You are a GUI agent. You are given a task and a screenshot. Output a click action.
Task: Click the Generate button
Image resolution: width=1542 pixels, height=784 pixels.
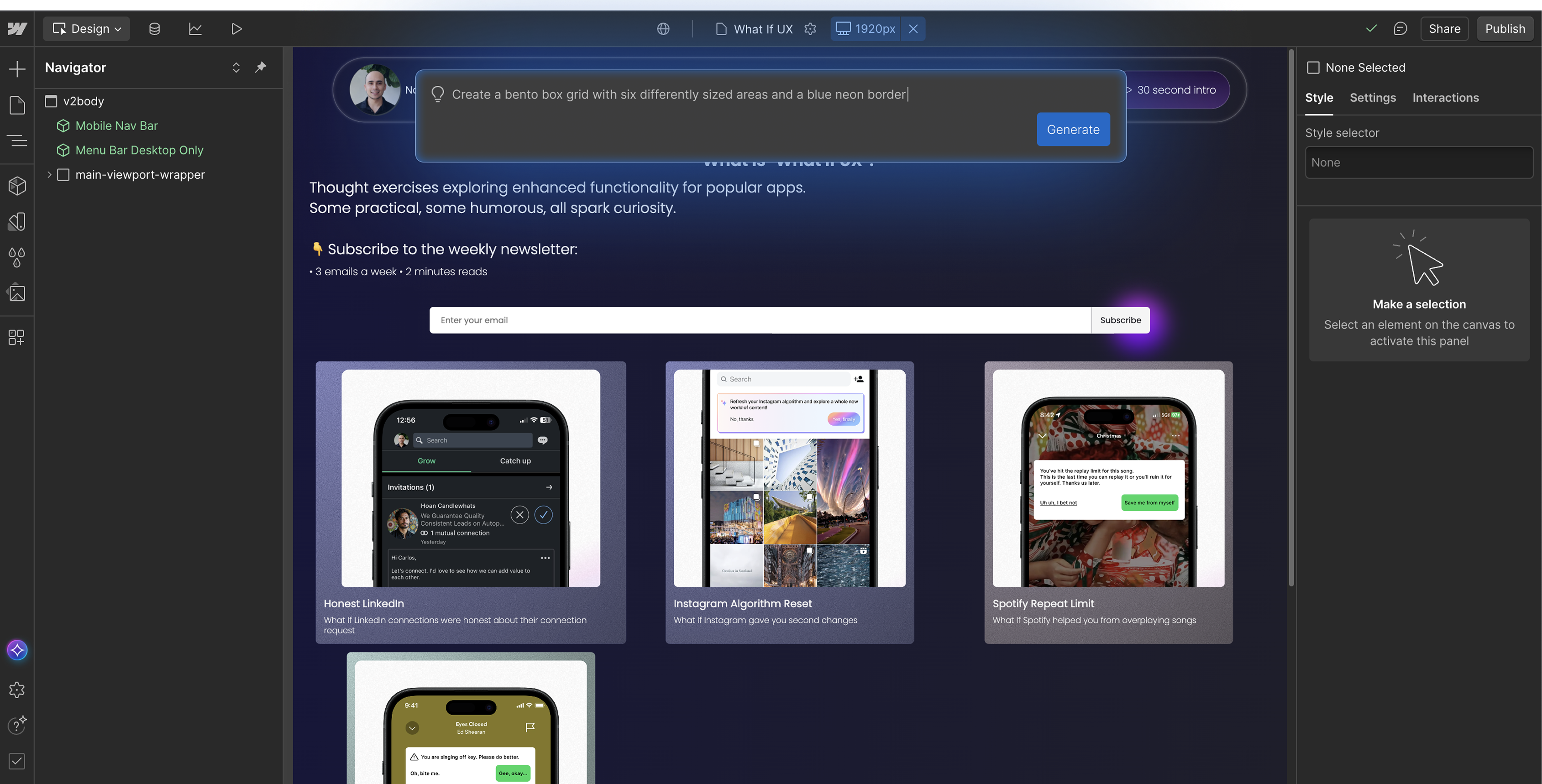pos(1073,129)
